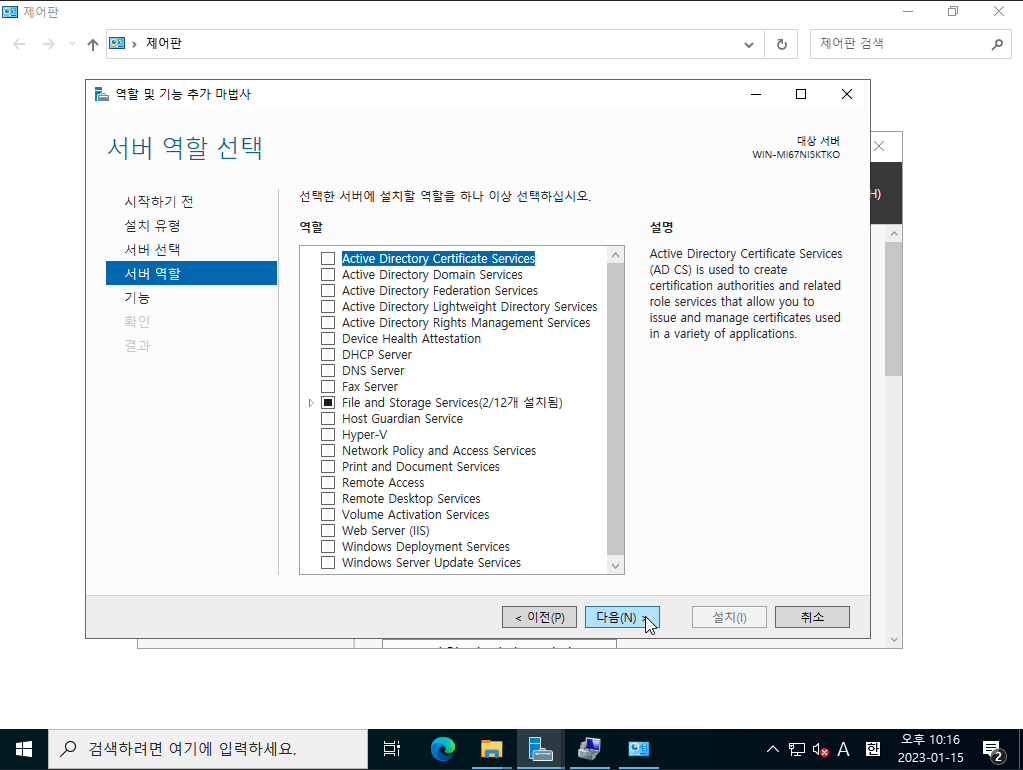
Task: Go to the 설치 유형 step
Action: [152, 226]
